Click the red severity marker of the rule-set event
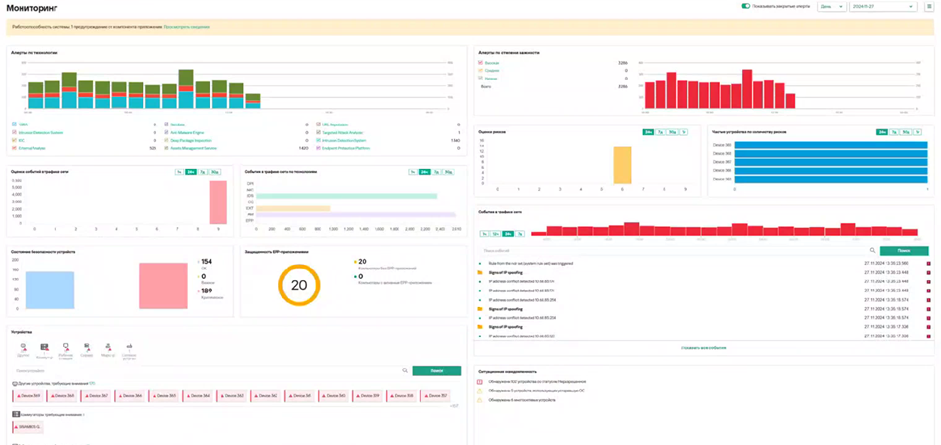Screen dimensions: 941x445 pos(928,263)
